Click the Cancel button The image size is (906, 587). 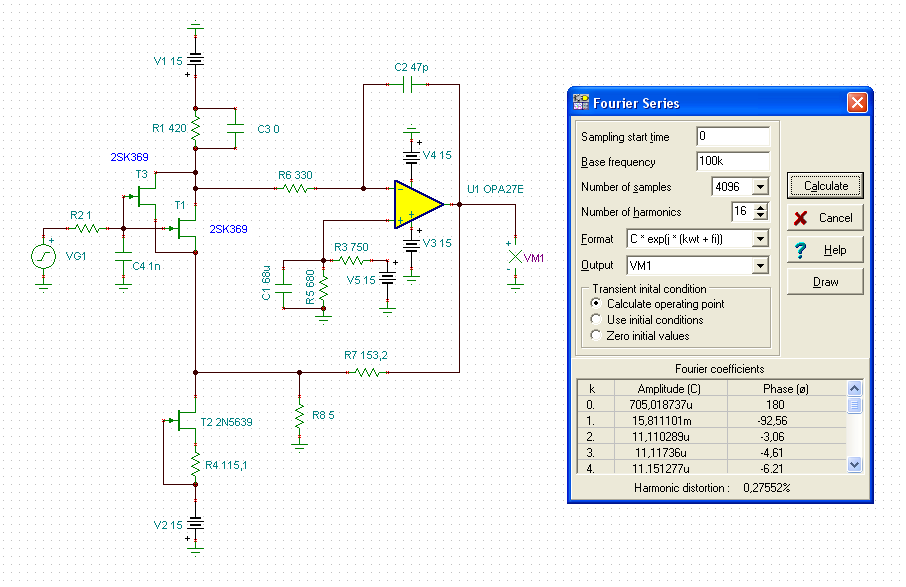pos(825,218)
